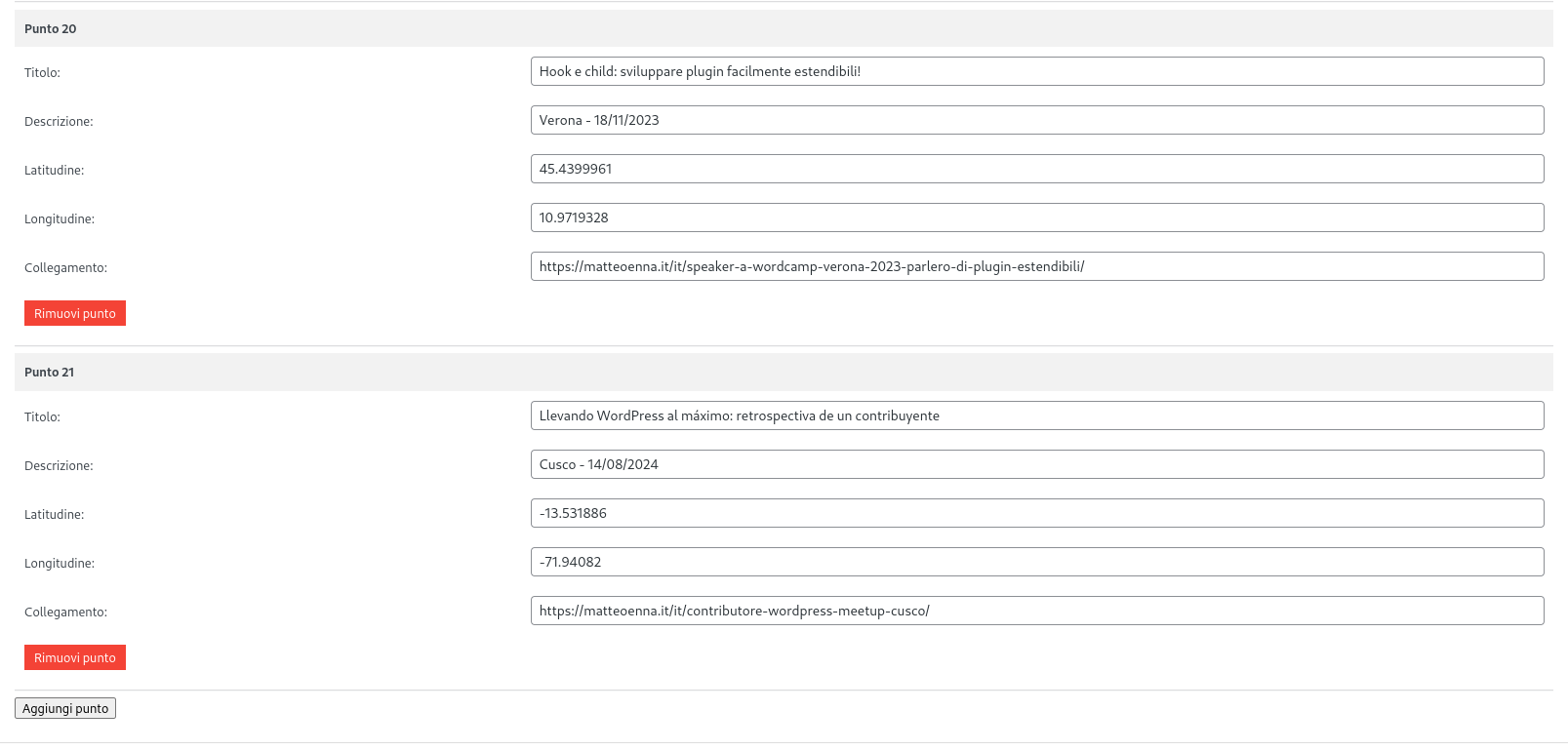Click the Titolo label of Punto 21
This screenshot has width=1568, height=751.
(42, 416)
